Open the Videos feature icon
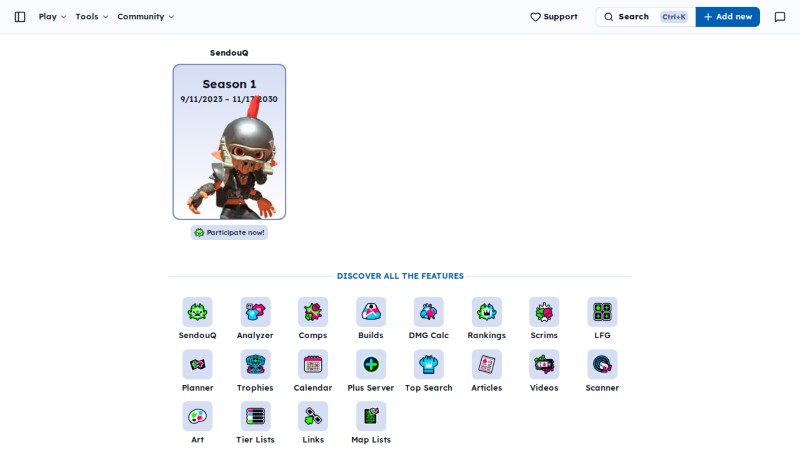Image resolution: width=800 pixels, height=450 pixels. pos(544,364)
